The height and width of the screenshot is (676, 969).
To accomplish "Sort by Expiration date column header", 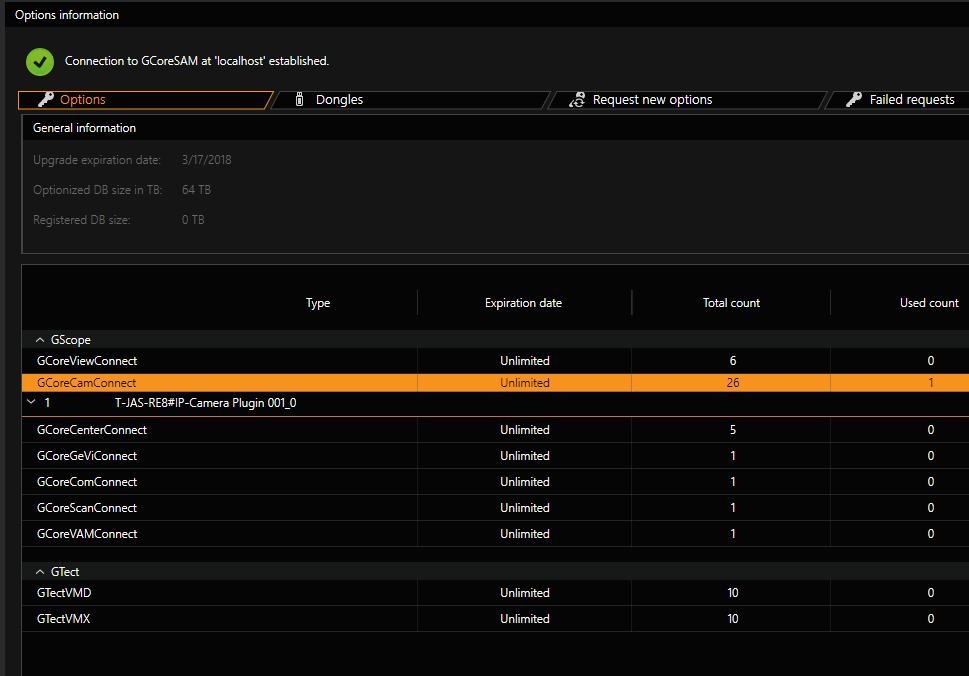I will click(x=523, y=303).
